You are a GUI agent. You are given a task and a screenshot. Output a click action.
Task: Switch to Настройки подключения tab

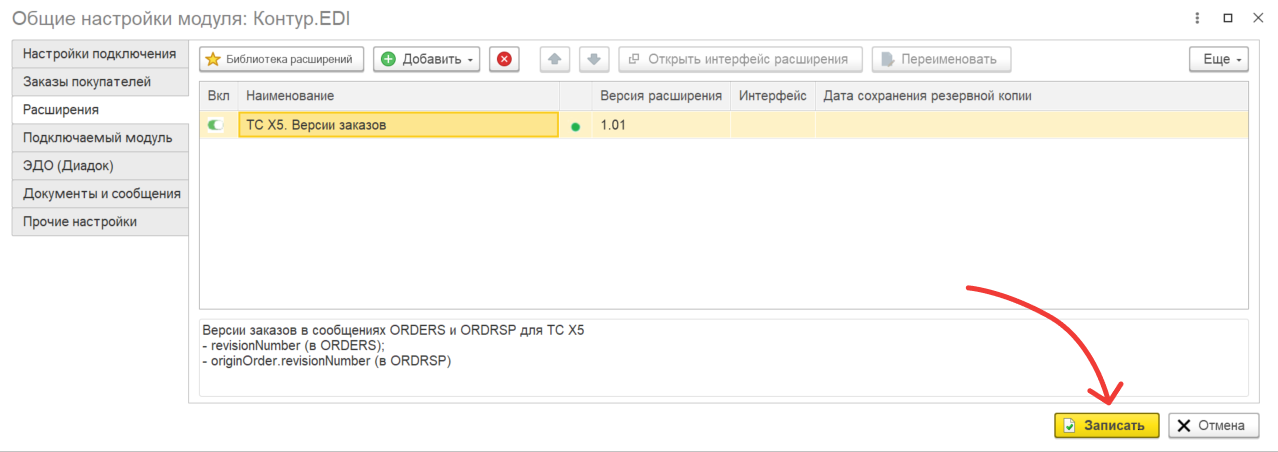(x=100, y=54)
